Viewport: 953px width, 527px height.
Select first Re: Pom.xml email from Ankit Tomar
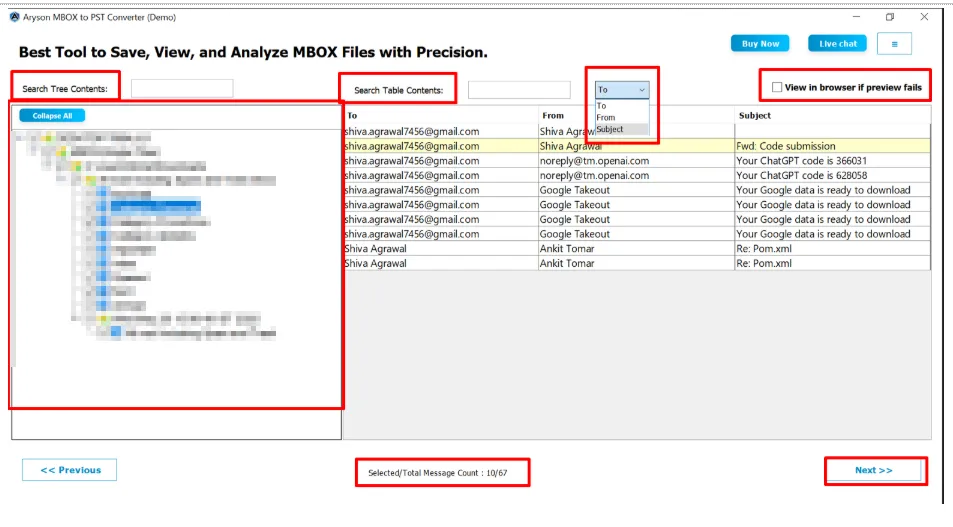click(x=636, y=248)
